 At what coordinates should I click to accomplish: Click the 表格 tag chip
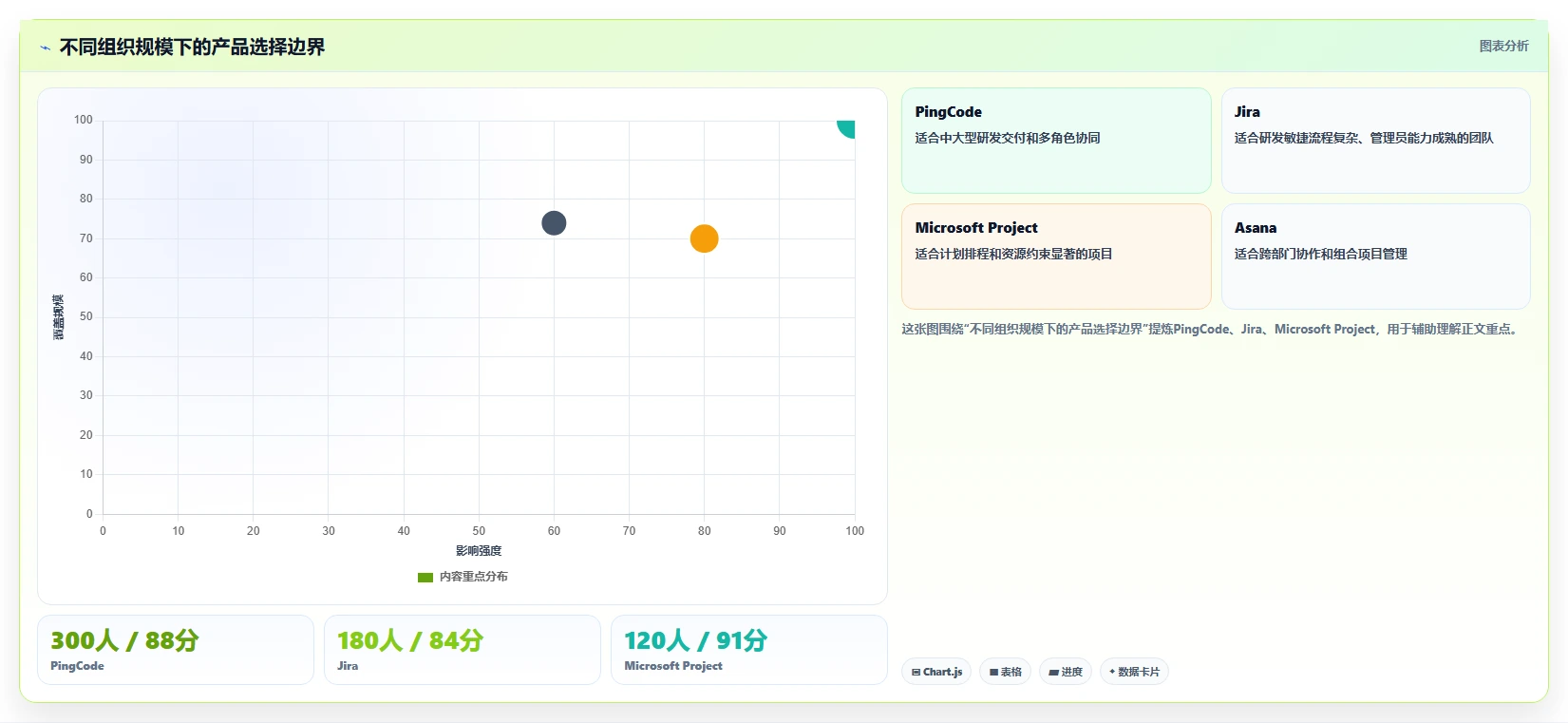coord(1005,672)
